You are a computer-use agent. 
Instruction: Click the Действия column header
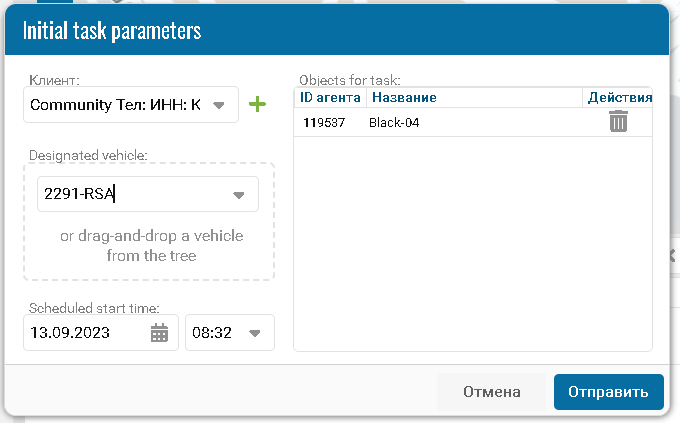tap(620, 97)
